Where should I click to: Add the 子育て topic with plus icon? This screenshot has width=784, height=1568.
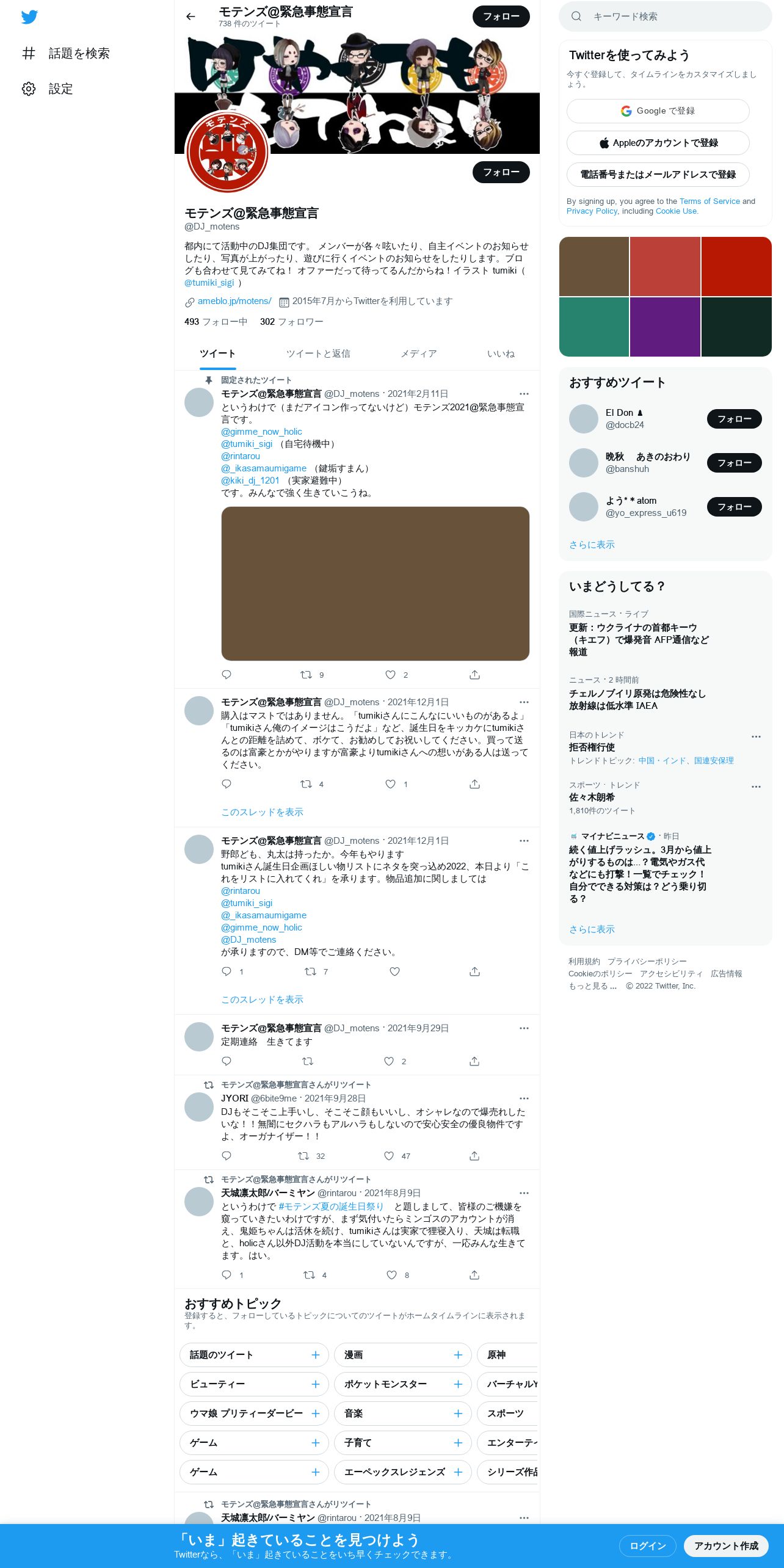(458, 1443)
